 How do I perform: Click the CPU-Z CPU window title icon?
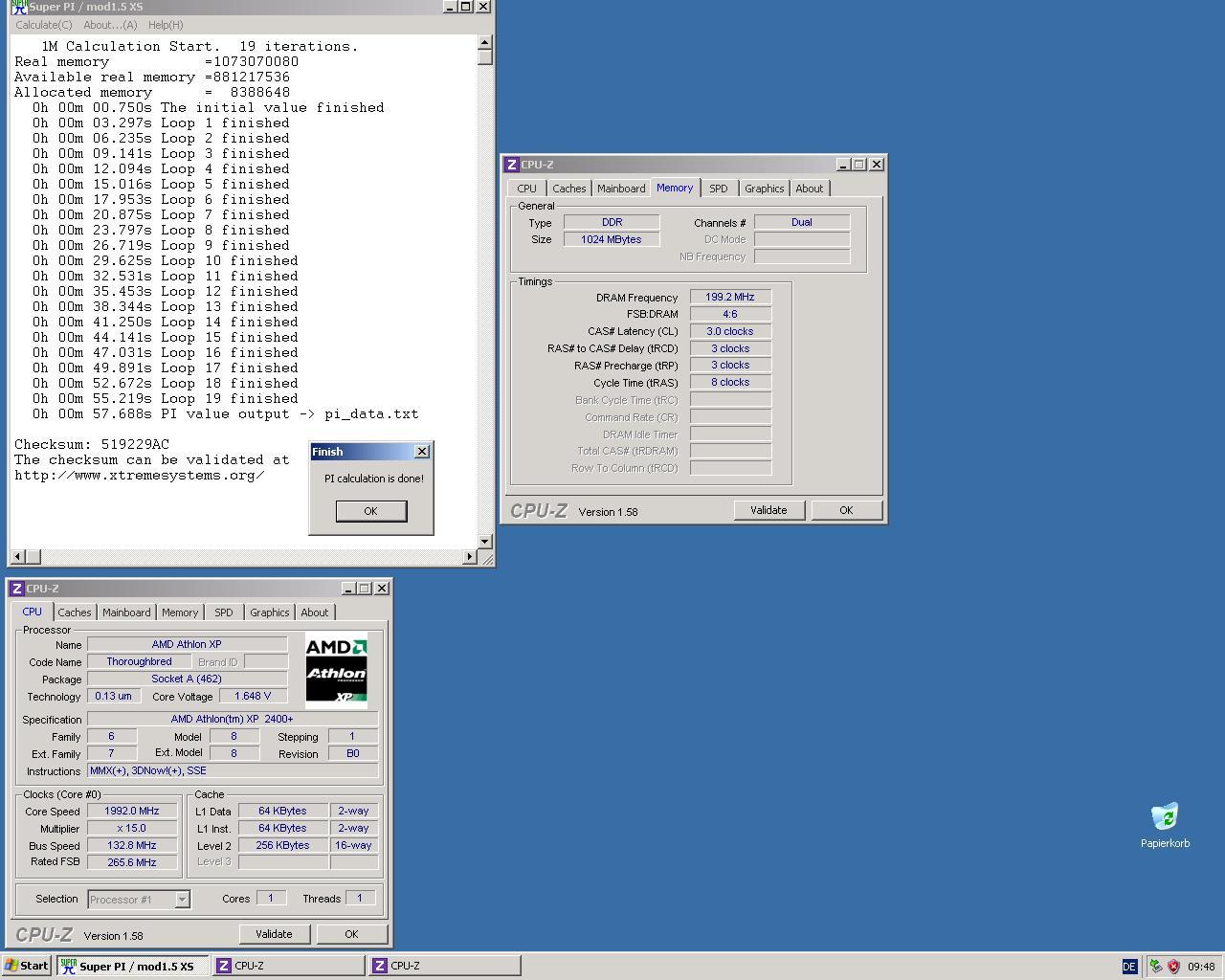pos(17,589)
